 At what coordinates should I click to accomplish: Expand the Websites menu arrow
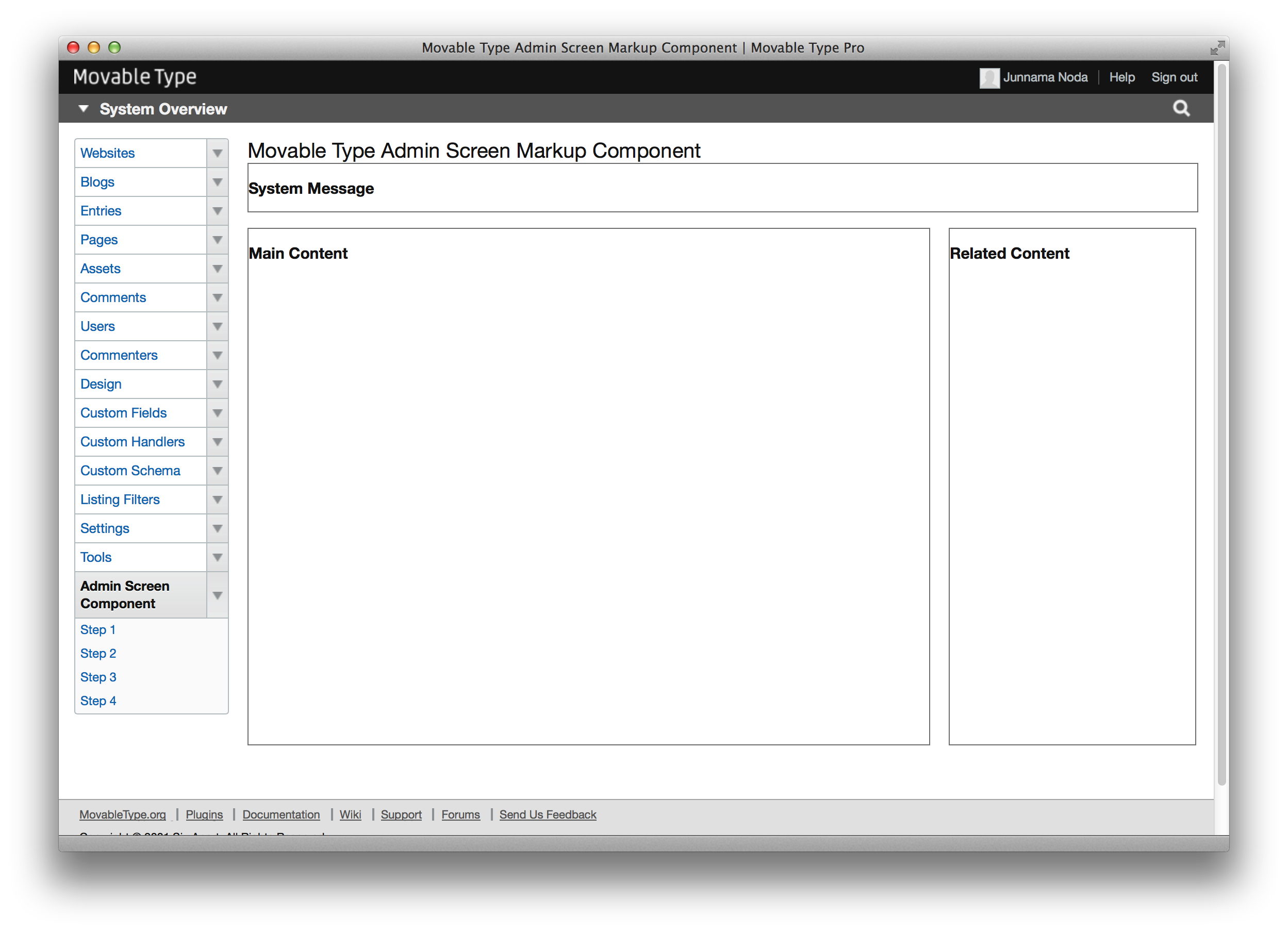point(218,153)
